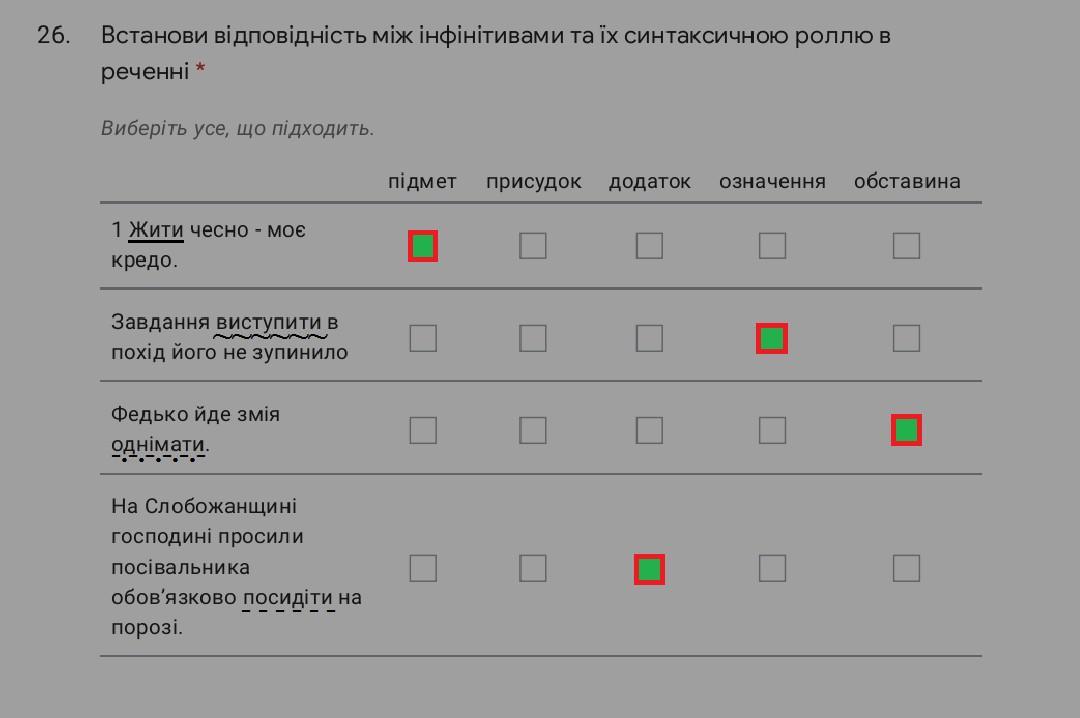The width and height of the screenshot is (1080, 718).
Task: Uncheck додаток for 'На Слобожанщині' row
Action: tap(649, 569)
